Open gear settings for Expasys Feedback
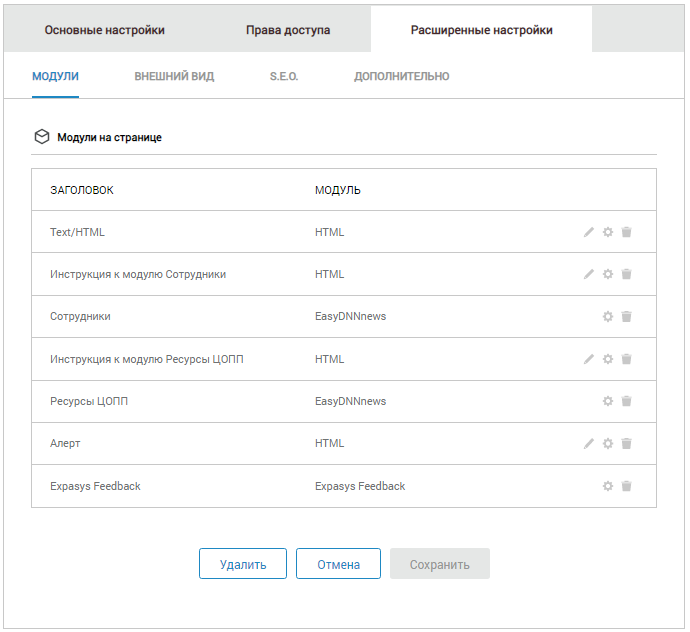This screenshot has width=690, height=632. pos(607,486)
